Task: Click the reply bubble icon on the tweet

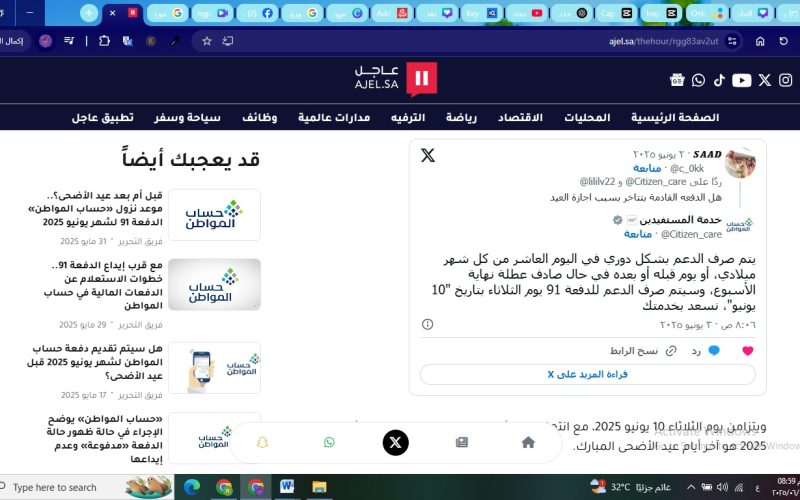Action: pos(714,351)
